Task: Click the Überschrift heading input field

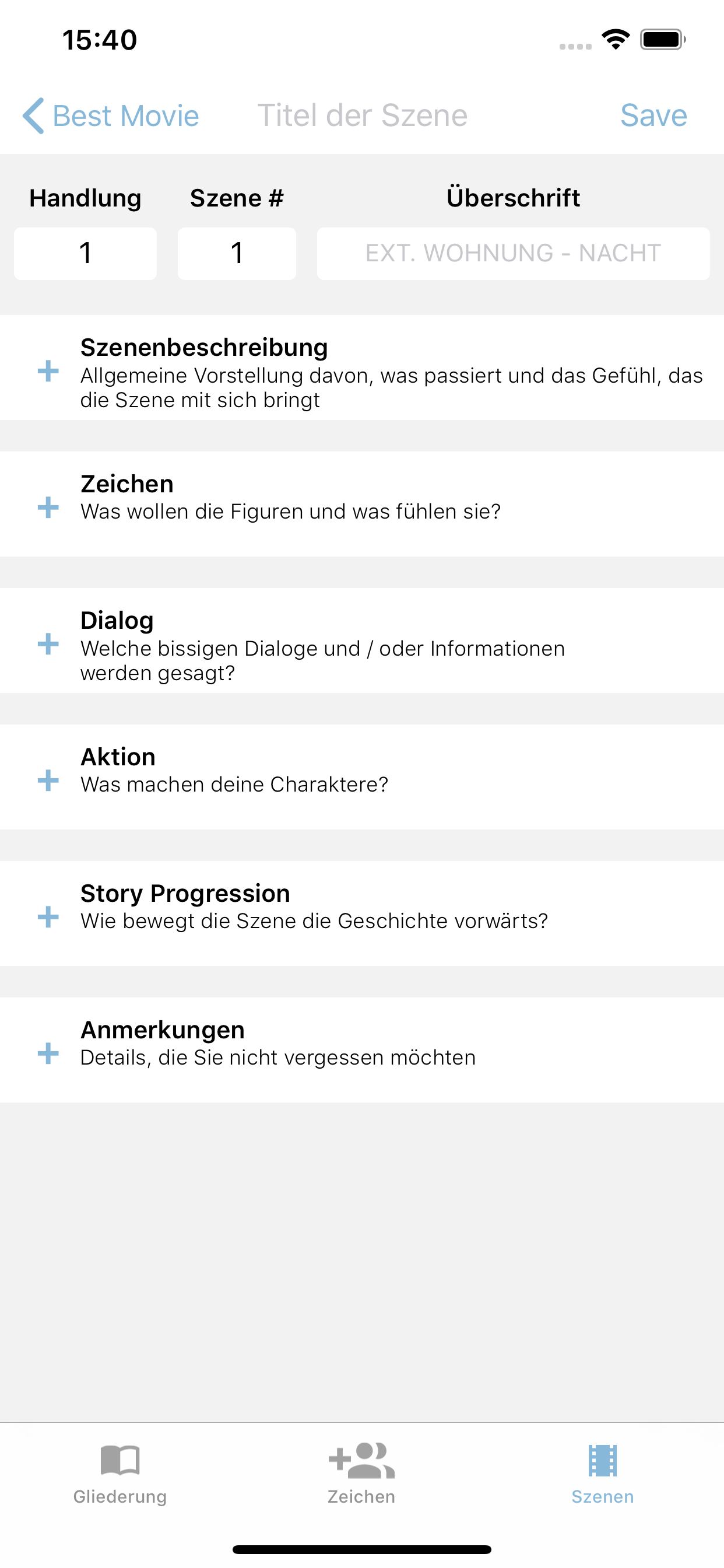Action: 513,253
